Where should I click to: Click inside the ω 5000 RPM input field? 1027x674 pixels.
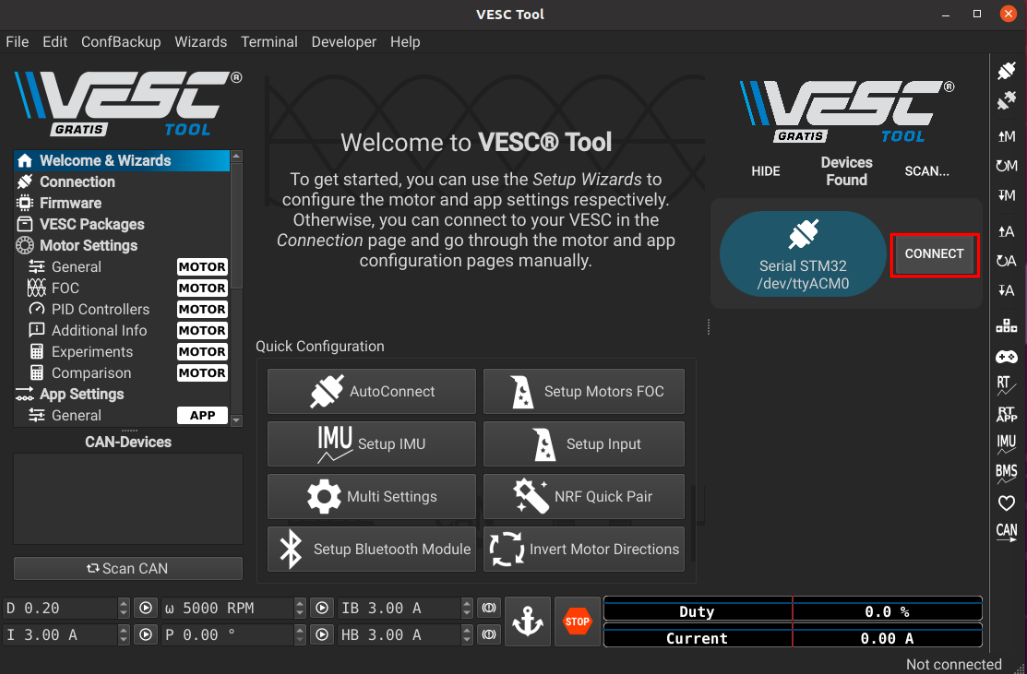tap(227, 608)
